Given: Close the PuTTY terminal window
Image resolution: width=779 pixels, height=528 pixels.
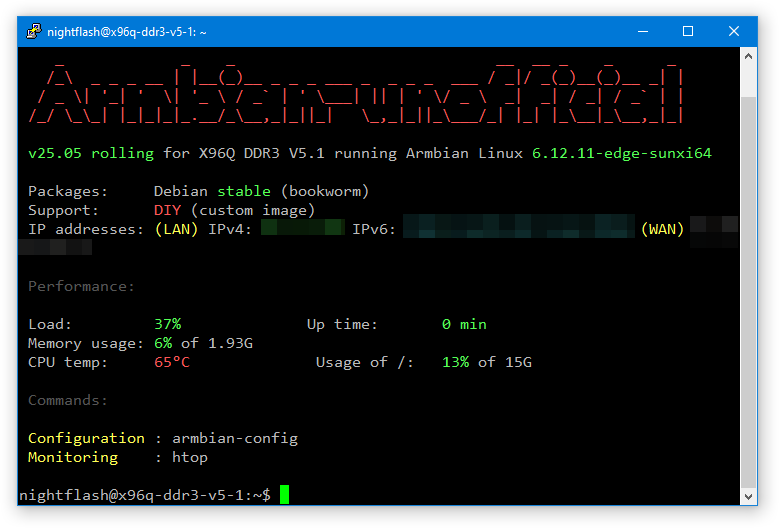Looking at the screenshot, I should tap(734, 31).
